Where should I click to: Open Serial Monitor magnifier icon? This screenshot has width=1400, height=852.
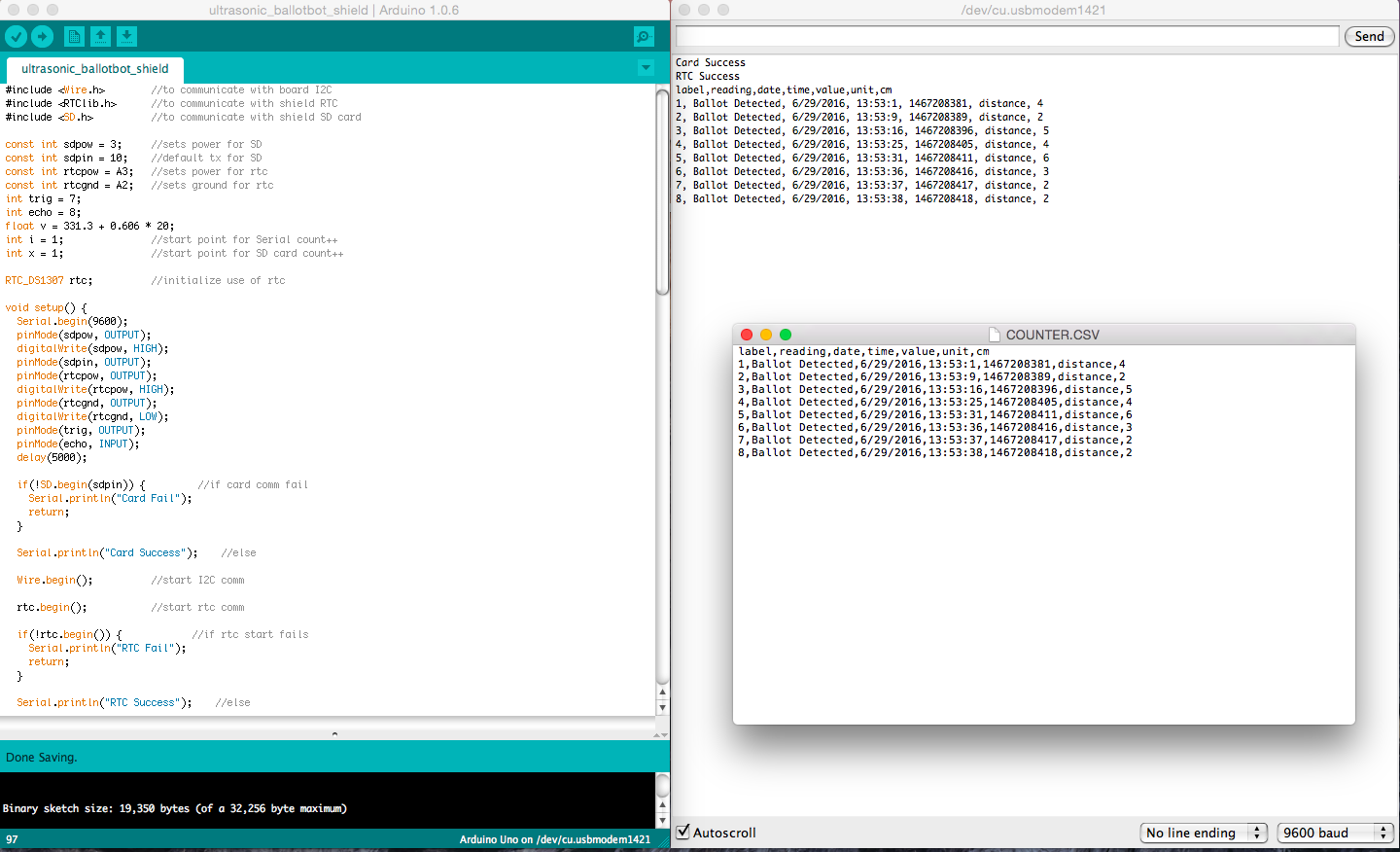(x=644, y=37)
